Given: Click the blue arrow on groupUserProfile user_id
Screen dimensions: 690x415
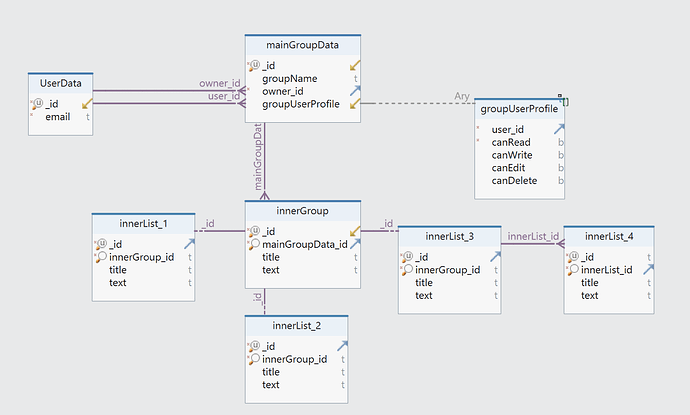Looking at the screenshot, I should (560, 129).
